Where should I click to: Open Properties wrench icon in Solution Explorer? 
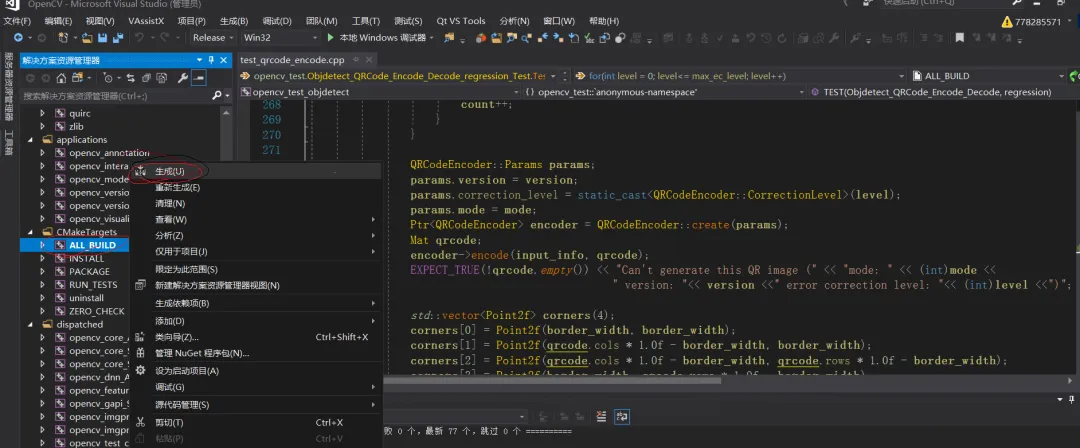pos(182,78)
